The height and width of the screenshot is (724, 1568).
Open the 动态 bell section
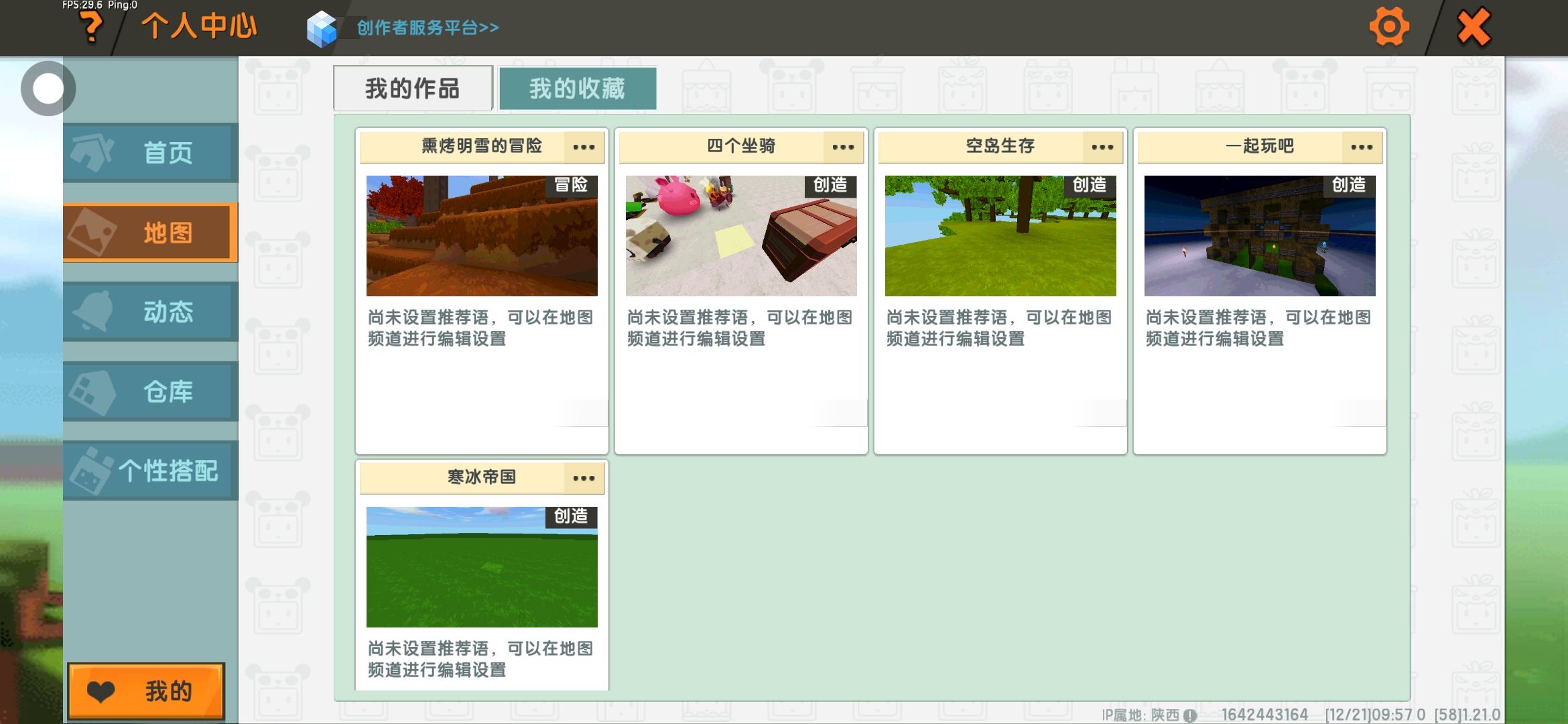[x=151, y=312]
